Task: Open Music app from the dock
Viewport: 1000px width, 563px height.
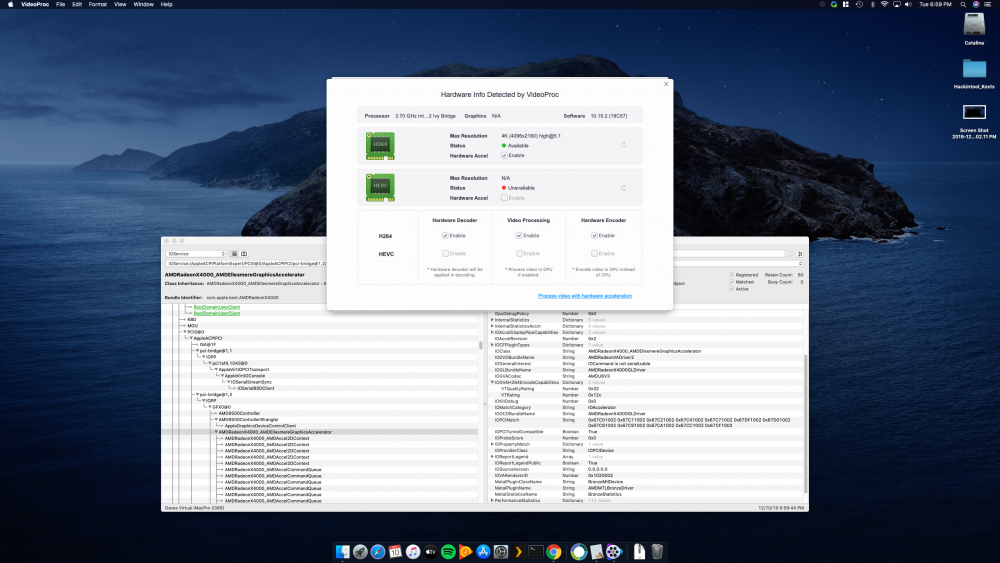Action: coord(413,552)
